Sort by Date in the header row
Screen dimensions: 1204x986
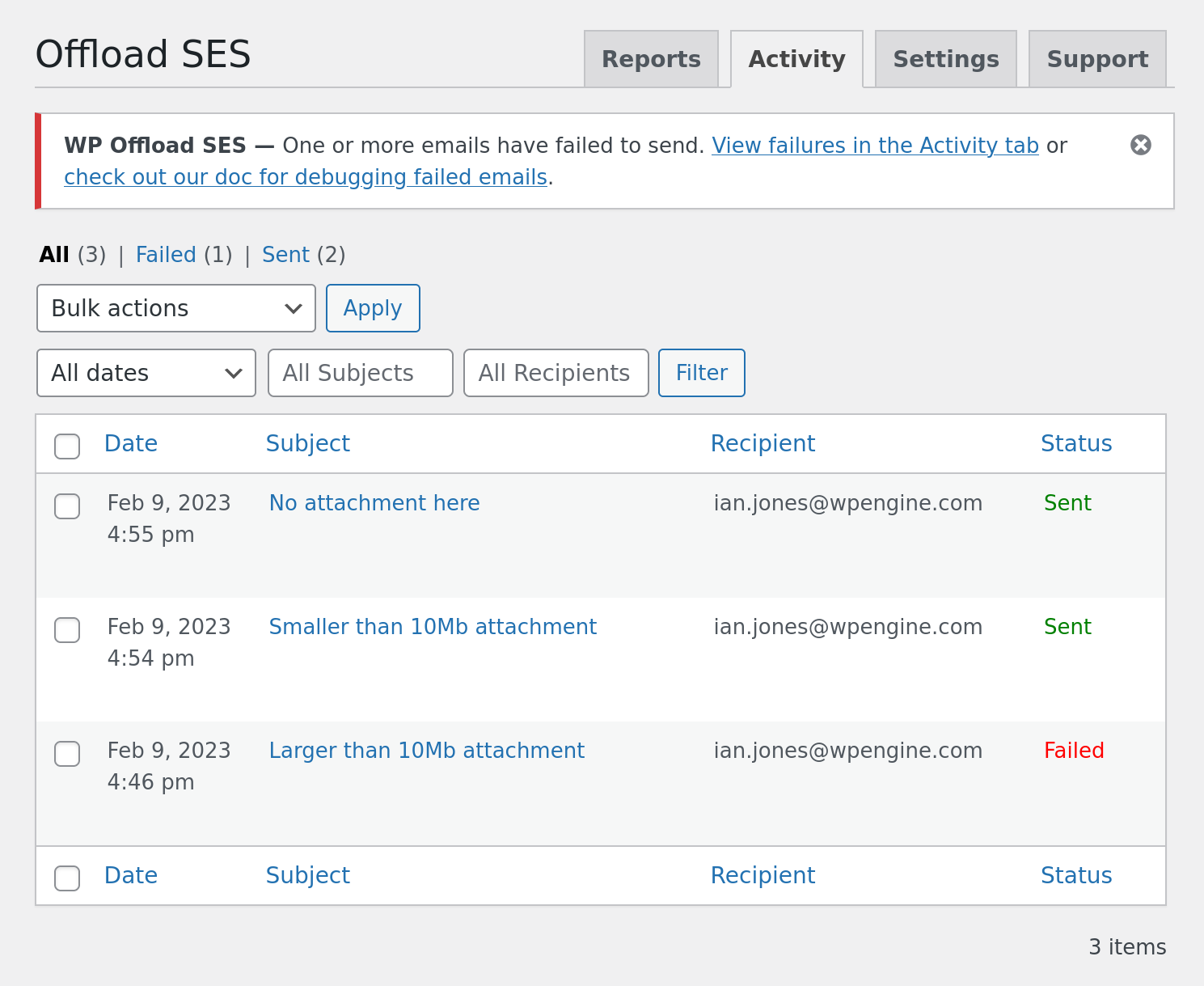tap(131, 443)
